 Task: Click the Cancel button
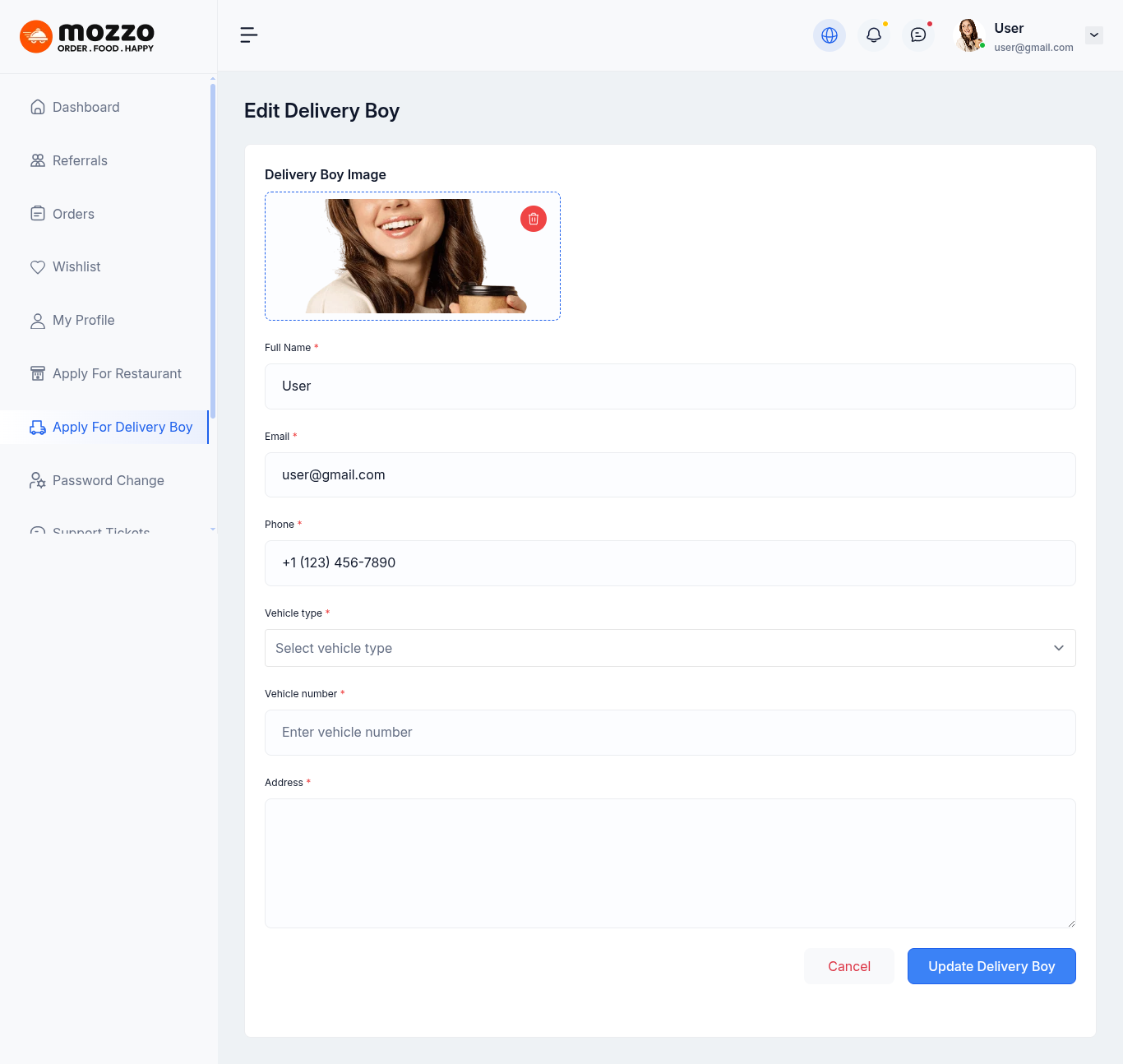coord(849,966)
